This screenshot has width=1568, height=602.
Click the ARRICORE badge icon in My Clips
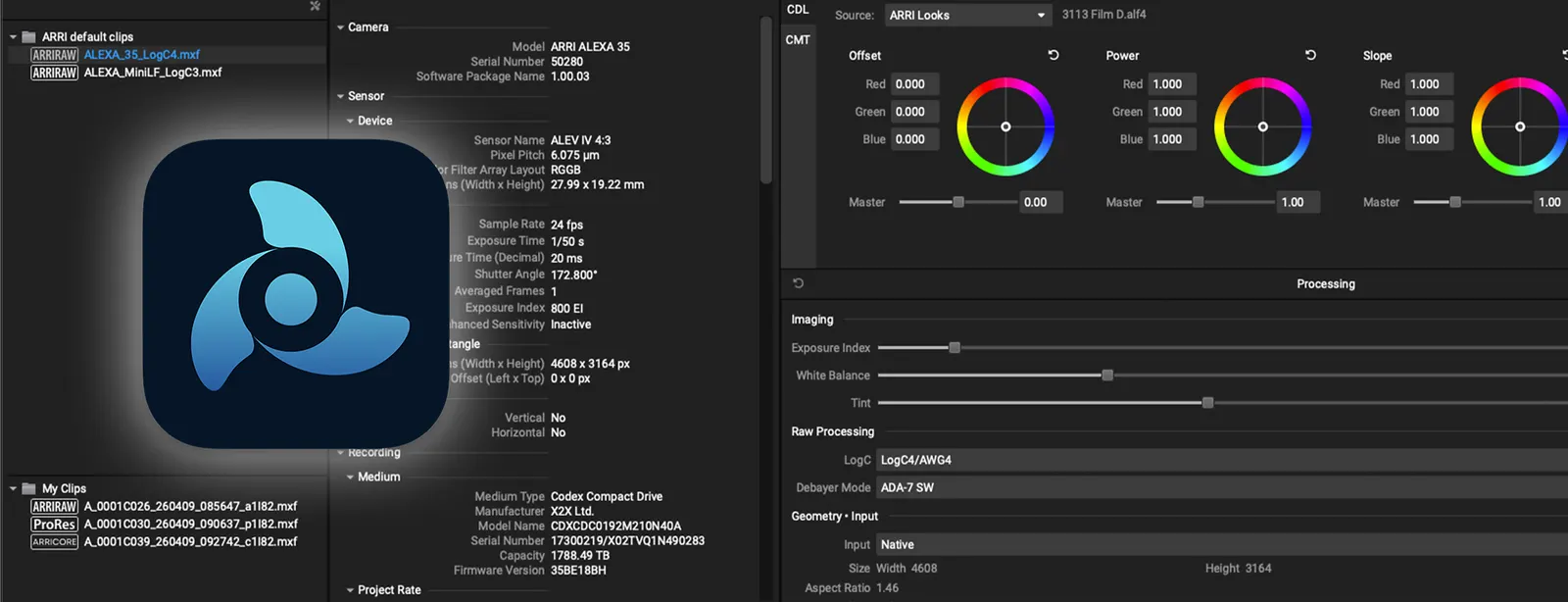coord(54,542)
